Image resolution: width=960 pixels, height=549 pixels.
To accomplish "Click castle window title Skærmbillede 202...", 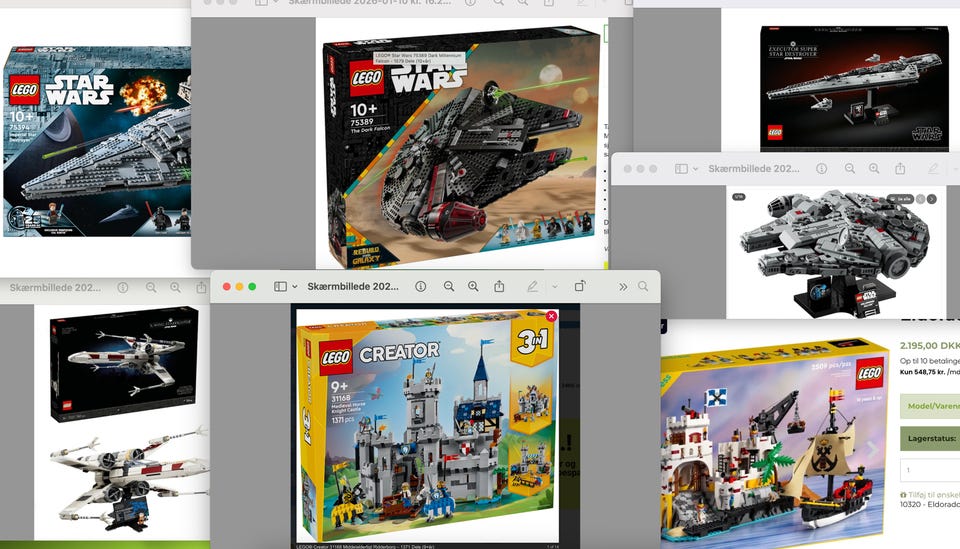I will pyautogui.click(x=353, y=286).
